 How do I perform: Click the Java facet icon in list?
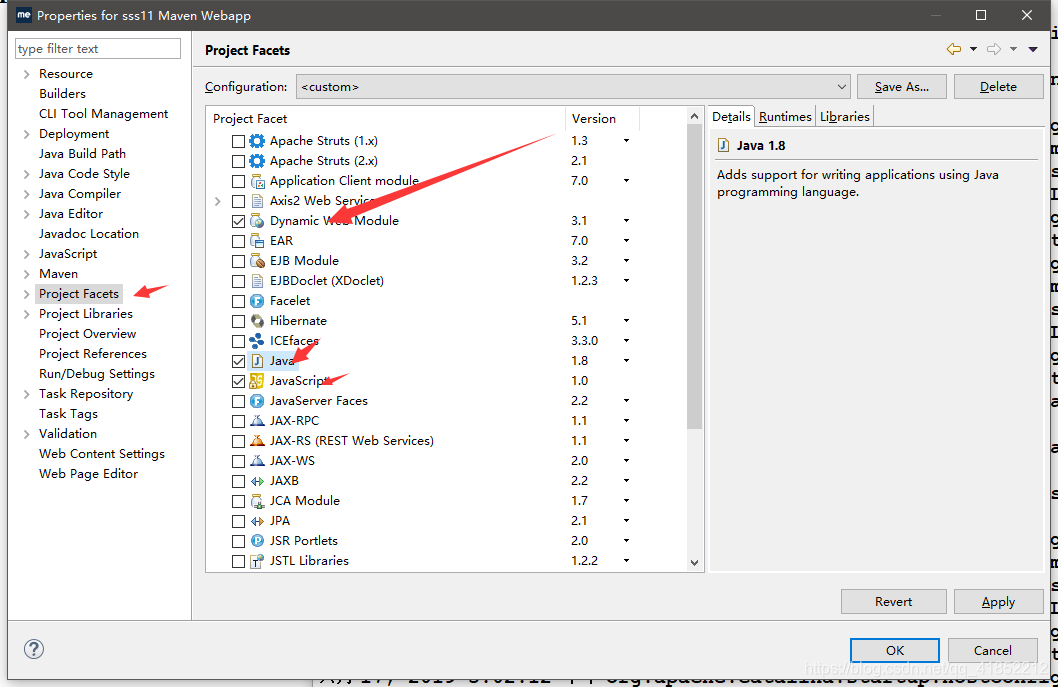point(257,361)
